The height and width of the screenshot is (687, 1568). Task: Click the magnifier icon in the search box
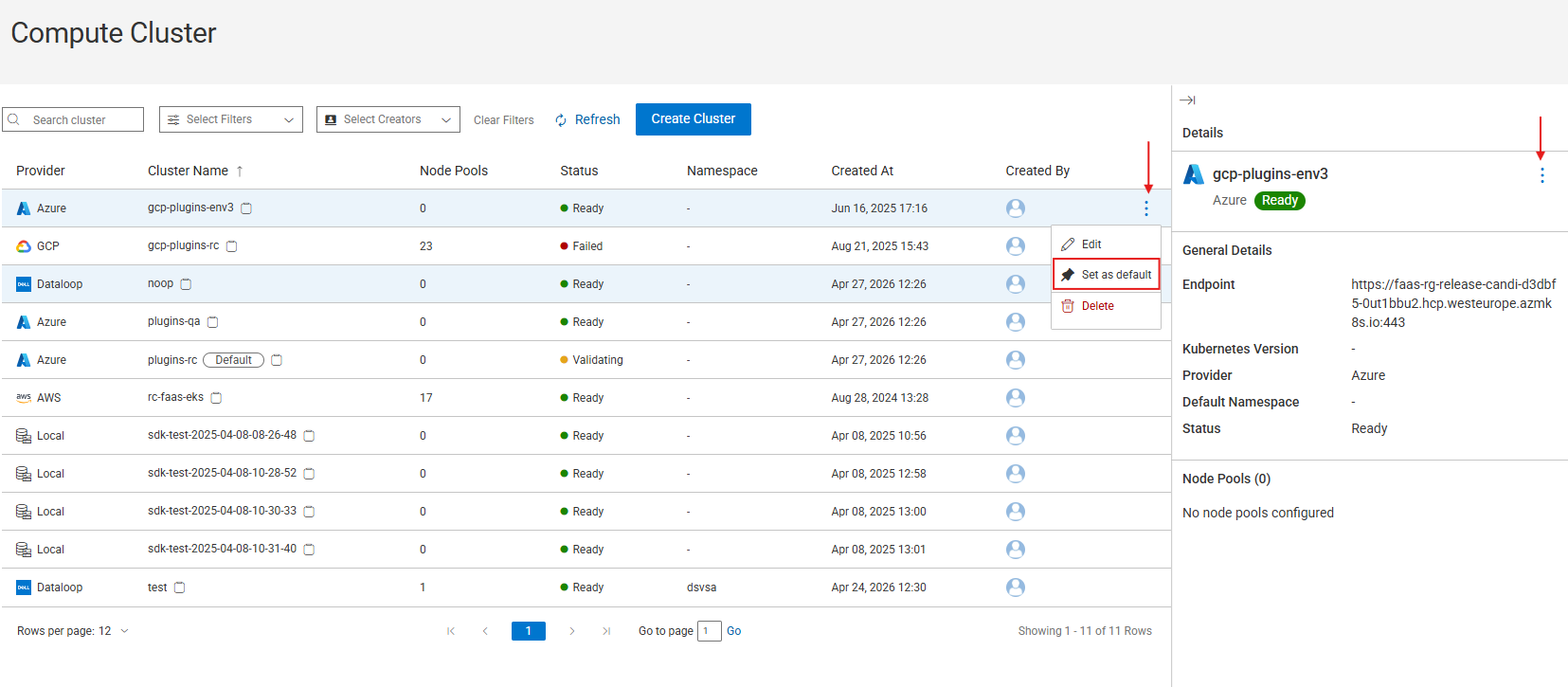[14, 119]
